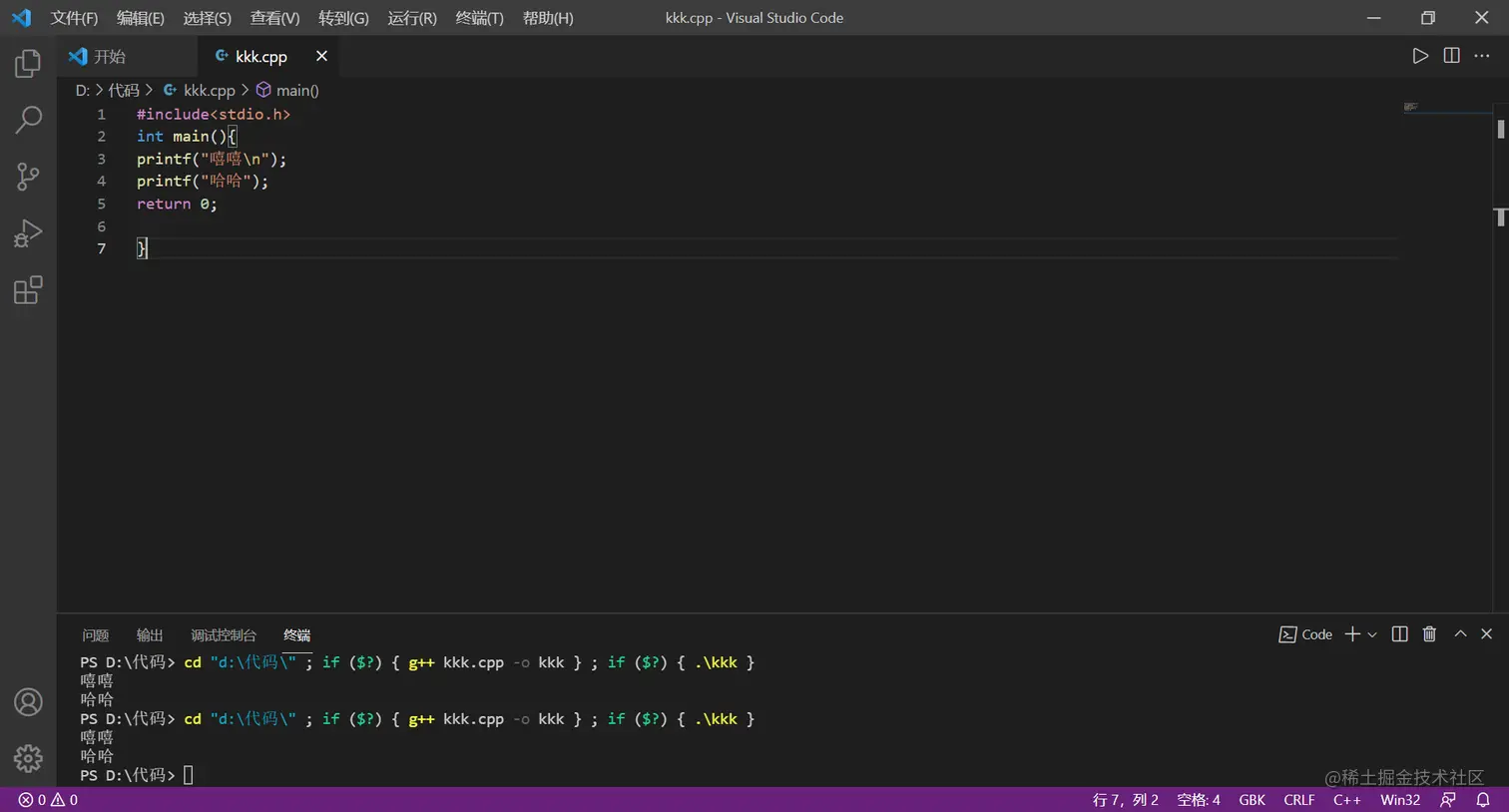Viewport: 1509px width, 812px height.
Task: Open the Accounts icon in Activity Bar
Action: point(27,701)
